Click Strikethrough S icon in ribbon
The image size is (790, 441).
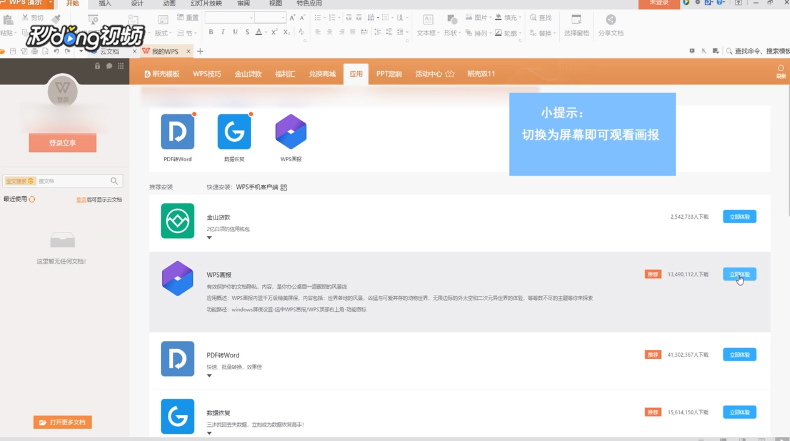[247, 32]
